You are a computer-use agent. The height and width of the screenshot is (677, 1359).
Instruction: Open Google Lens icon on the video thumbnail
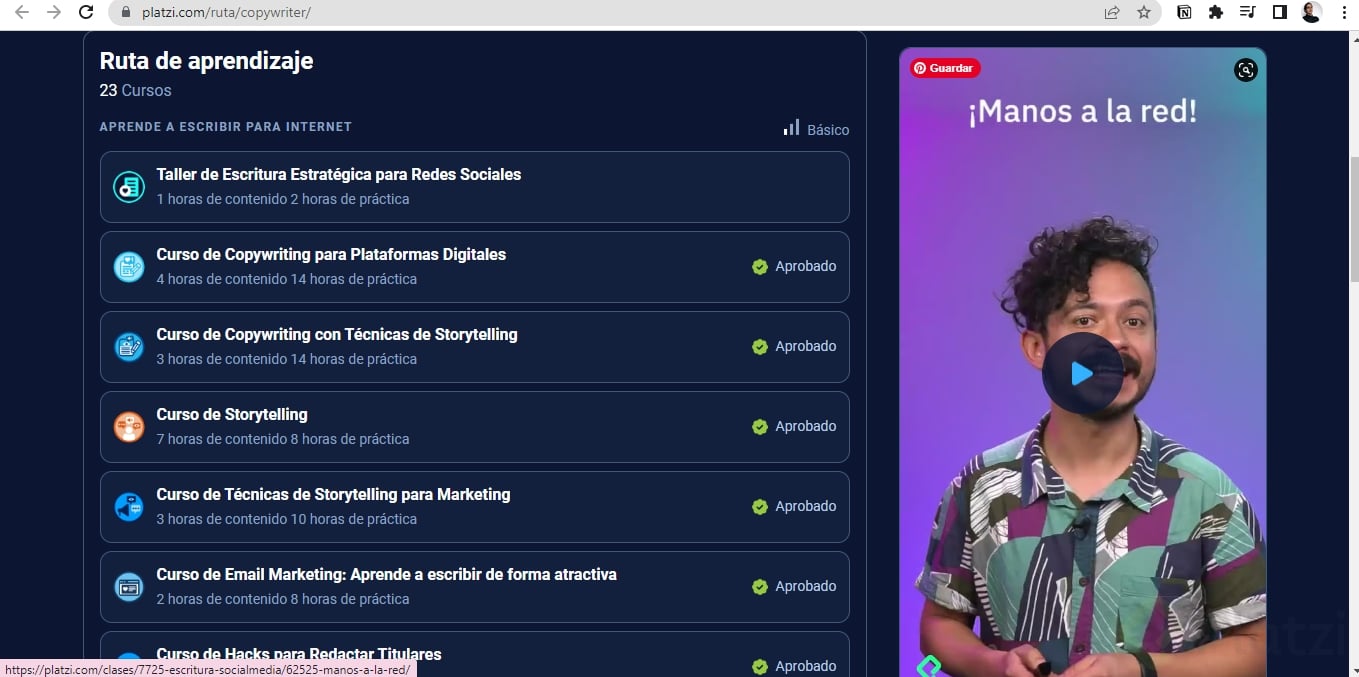(x=1245, y=70)
